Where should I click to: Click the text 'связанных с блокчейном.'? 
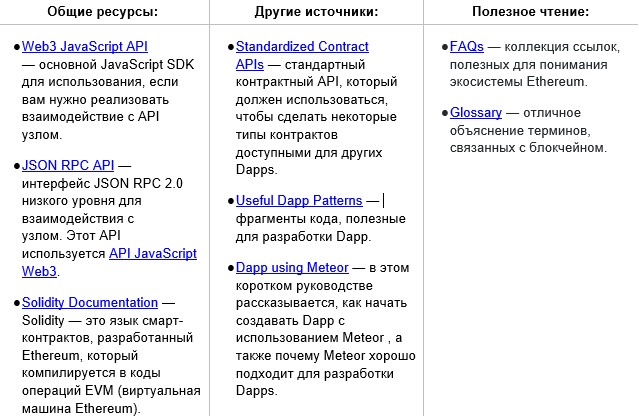pyautogui.click(x=528, y=147)
